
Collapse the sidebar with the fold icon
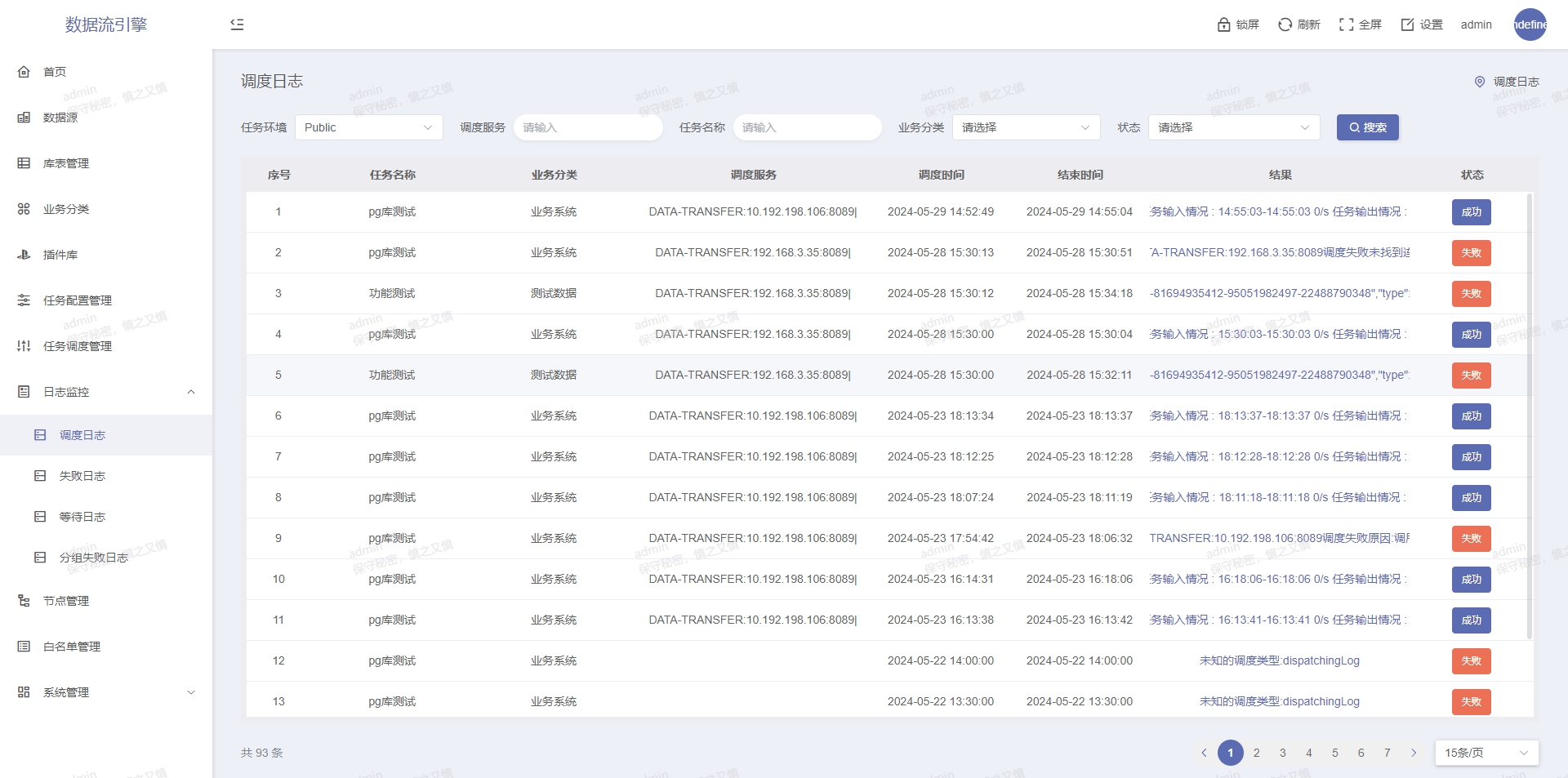(x=237, y=24)
